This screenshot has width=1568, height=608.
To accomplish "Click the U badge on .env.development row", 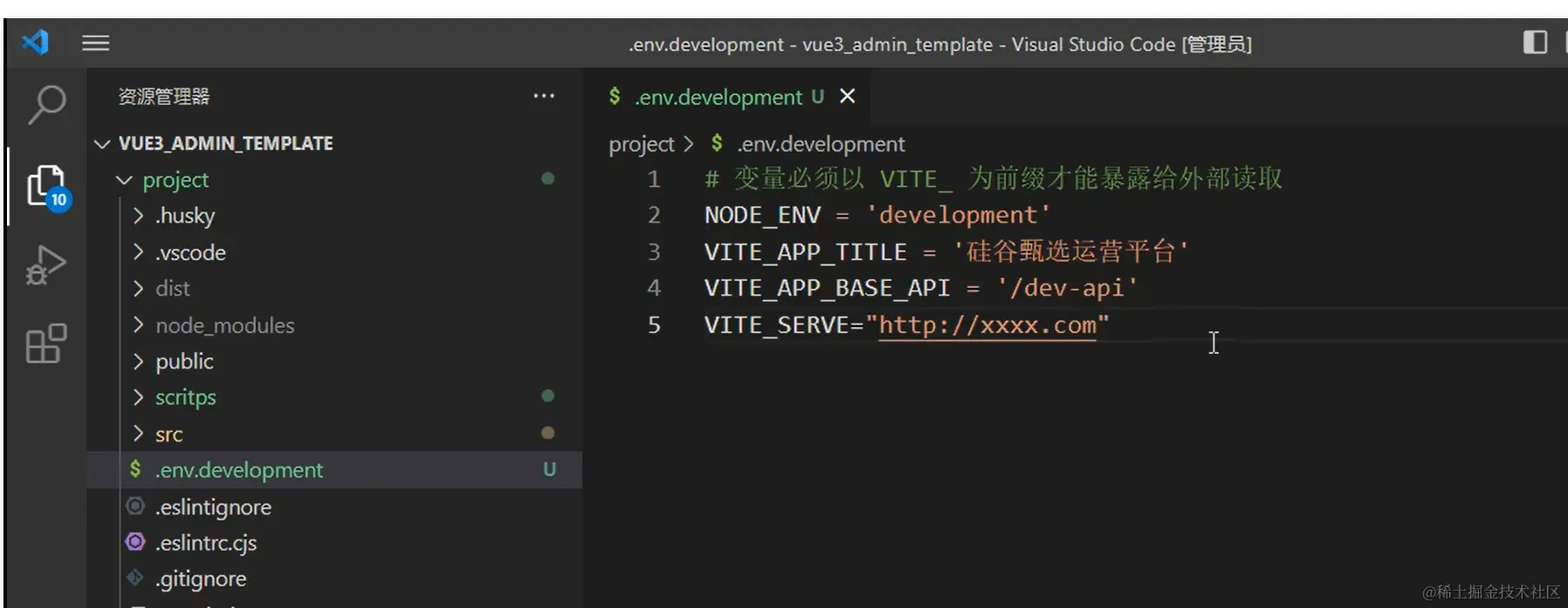I will 550,469.
